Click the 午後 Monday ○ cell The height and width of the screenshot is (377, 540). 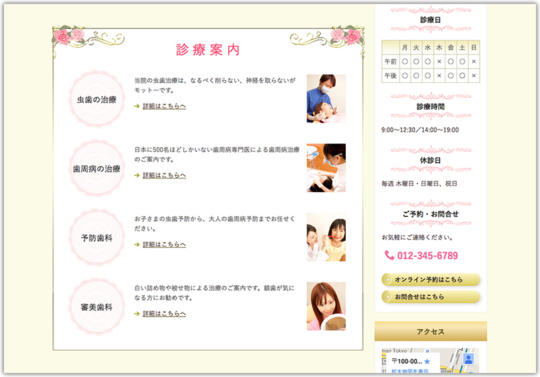[x=405, y=75]
